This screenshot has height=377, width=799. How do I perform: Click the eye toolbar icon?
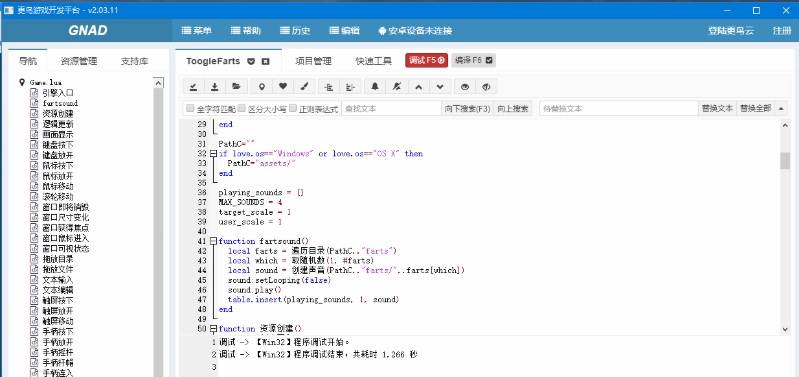pos(465,87)
